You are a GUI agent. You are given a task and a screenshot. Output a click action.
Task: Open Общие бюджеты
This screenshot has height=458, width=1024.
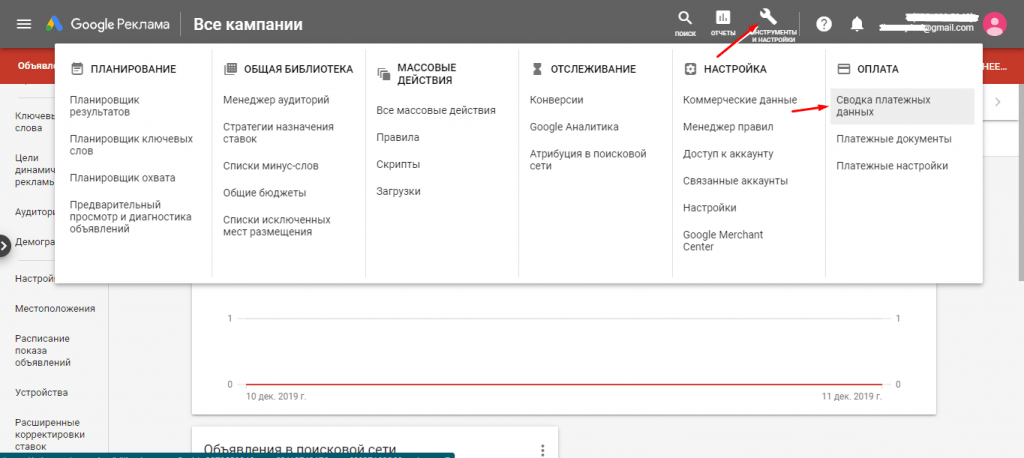264,193
